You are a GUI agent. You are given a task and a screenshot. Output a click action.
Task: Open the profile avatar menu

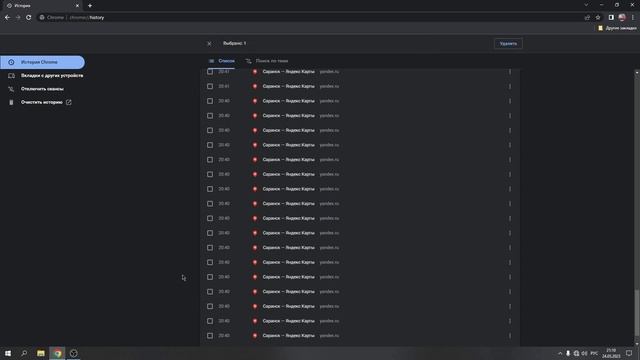(x=622, y=18)
